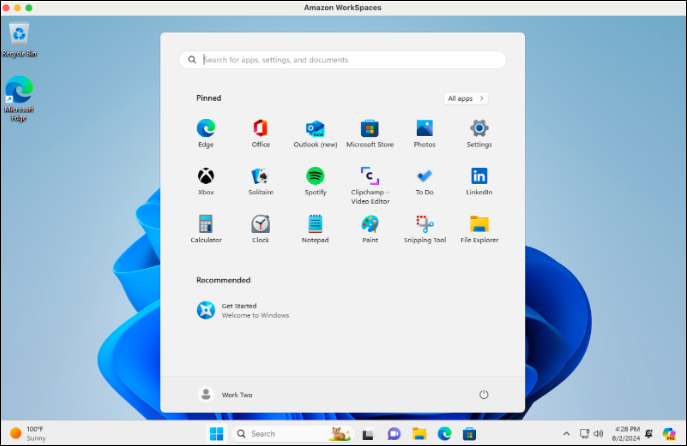The image size is (687, 446).
Task: Click the Power button
Action: [484, 395]
